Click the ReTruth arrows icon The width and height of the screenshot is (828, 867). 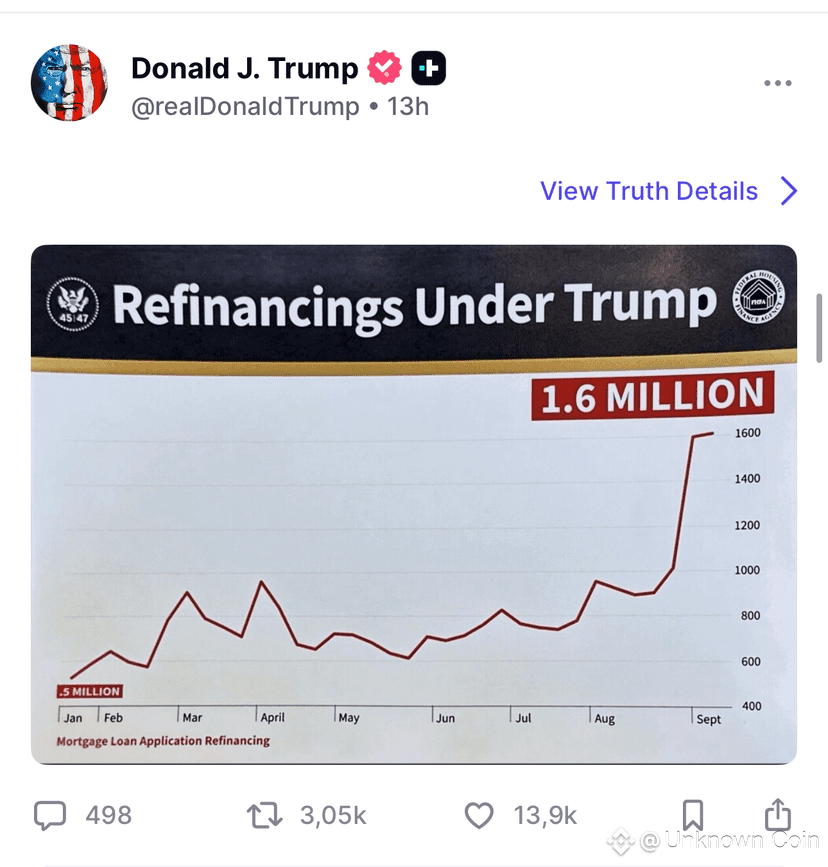264,816
